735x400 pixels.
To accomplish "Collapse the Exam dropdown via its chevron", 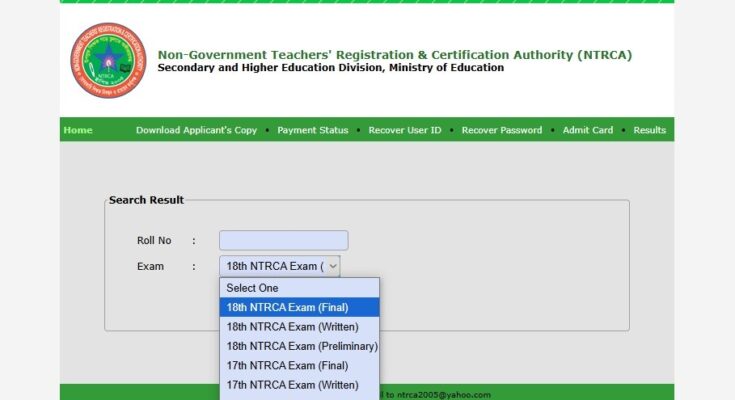I will point(332,266).
